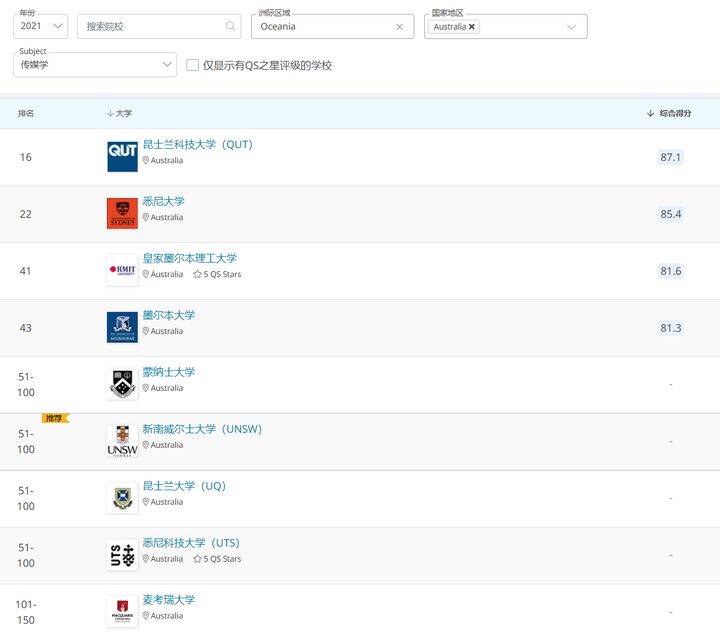Click the 81.6 score for RMIT

pyautogui.click(x=670, y=271)
